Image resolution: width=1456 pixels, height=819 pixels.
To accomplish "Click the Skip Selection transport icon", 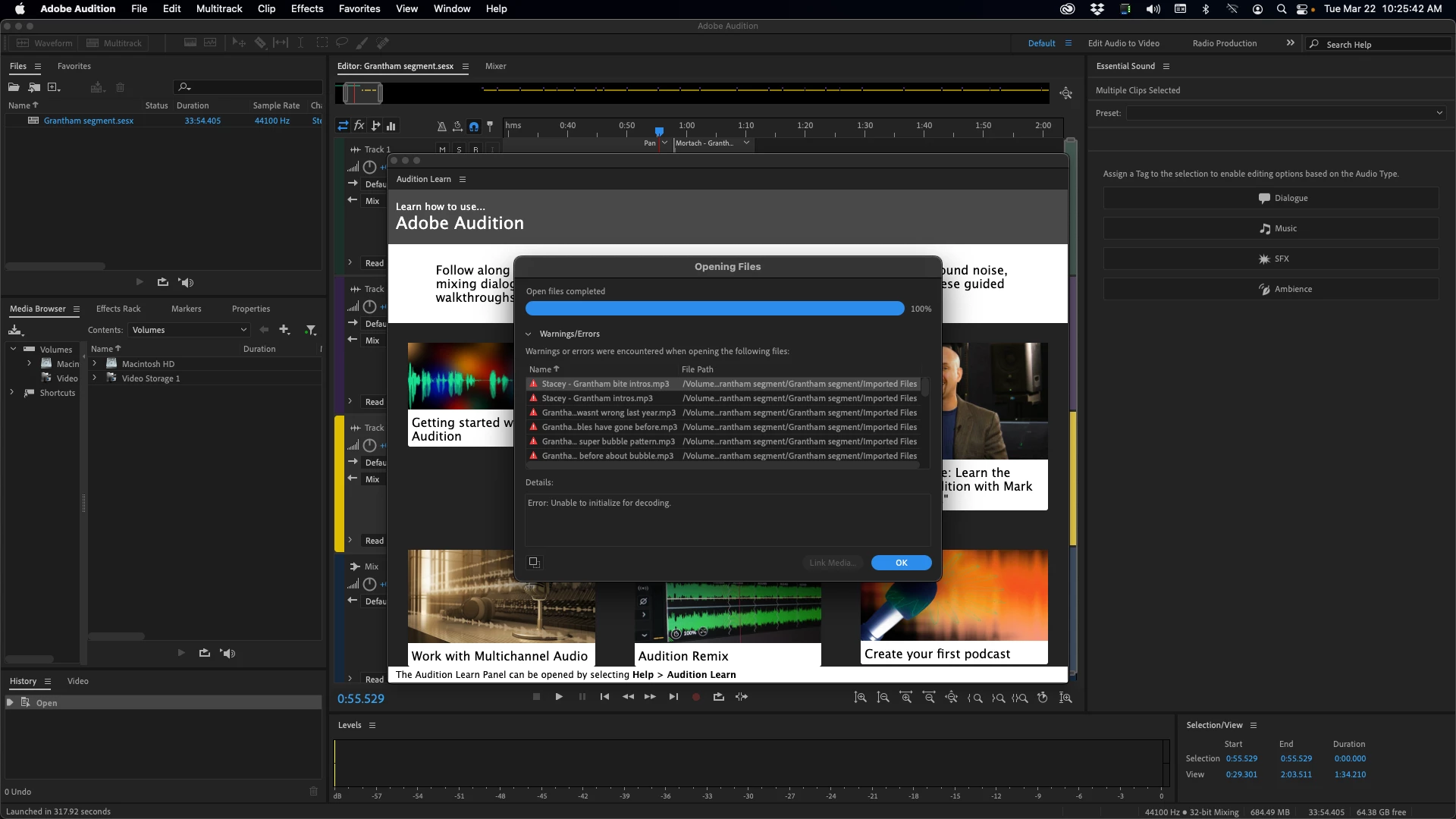I will click(742, 697).
